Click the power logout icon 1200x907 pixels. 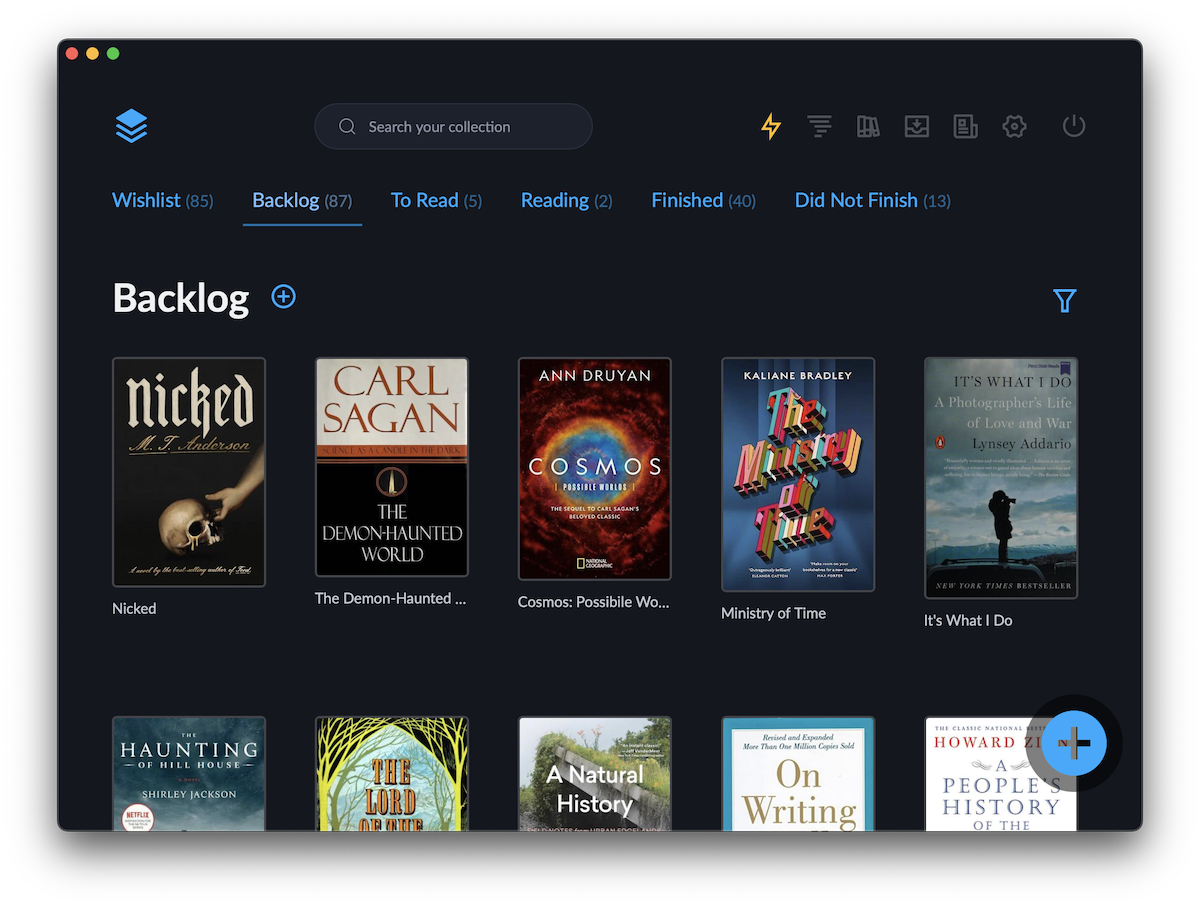pos(1074,126)
